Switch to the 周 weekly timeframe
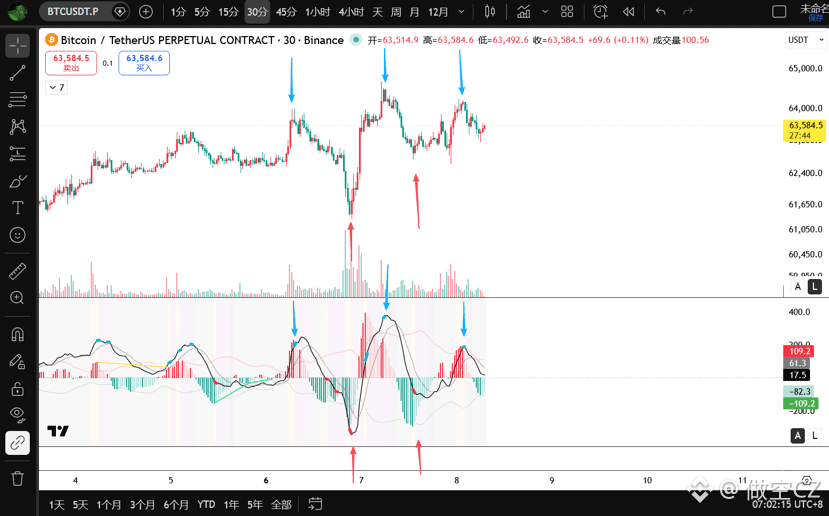The width and height of the screenshot is (829, 516). pyautogui.click(x=395, y=12)
